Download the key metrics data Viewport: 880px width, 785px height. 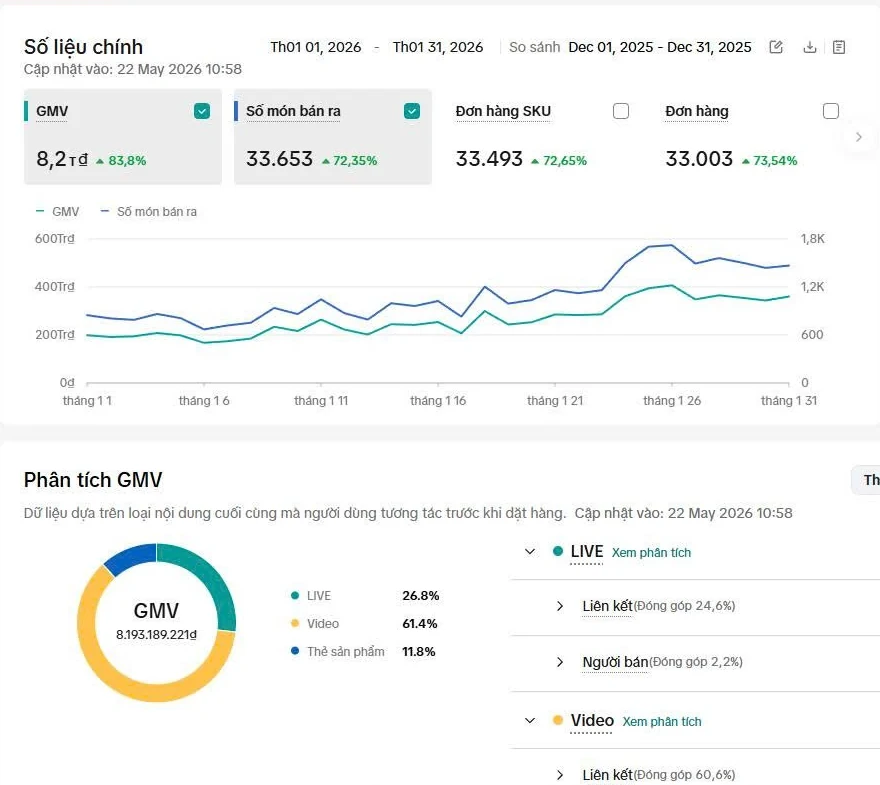coord(810,47)
